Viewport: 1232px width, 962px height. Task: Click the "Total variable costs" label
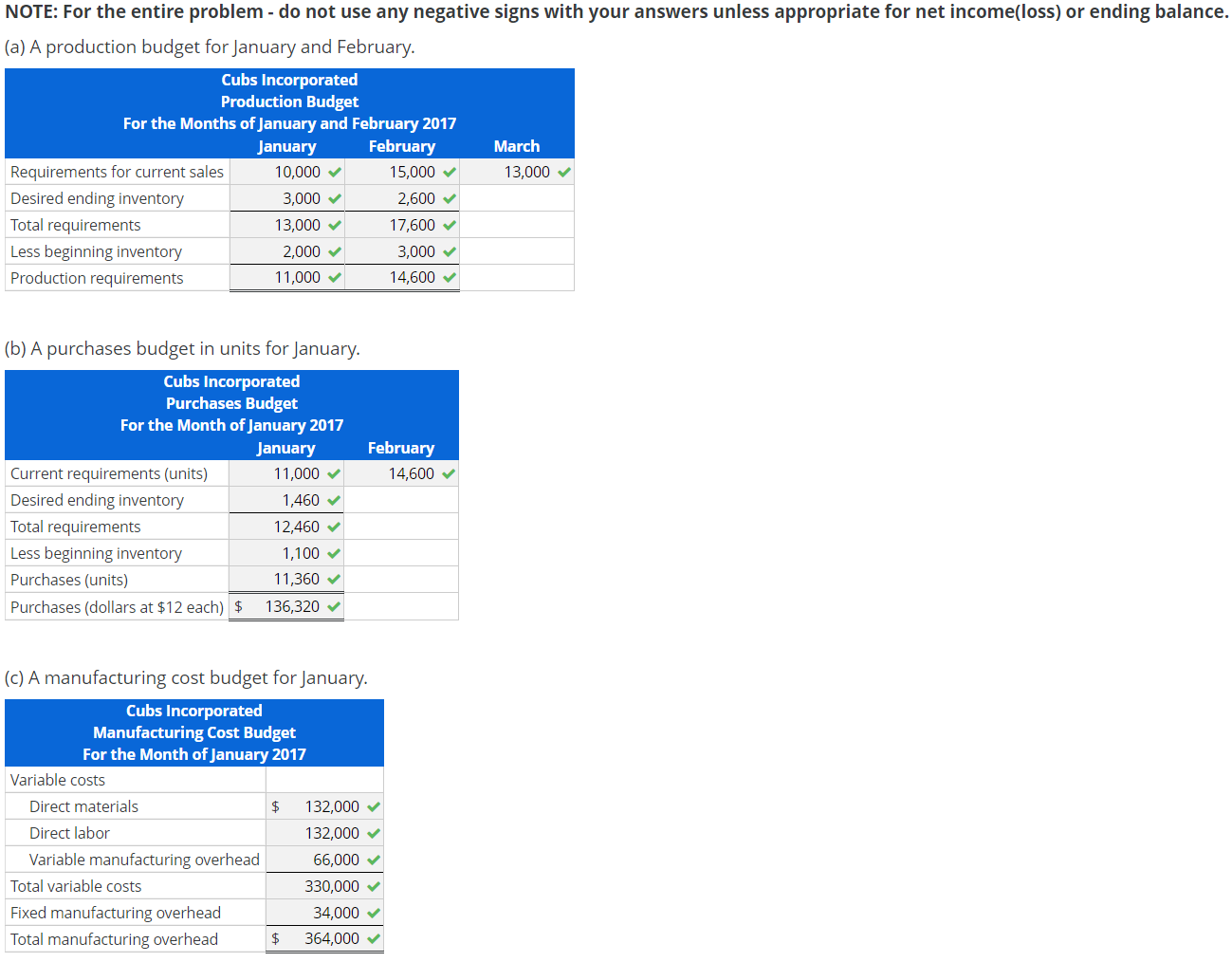click(x=76, y=886)
